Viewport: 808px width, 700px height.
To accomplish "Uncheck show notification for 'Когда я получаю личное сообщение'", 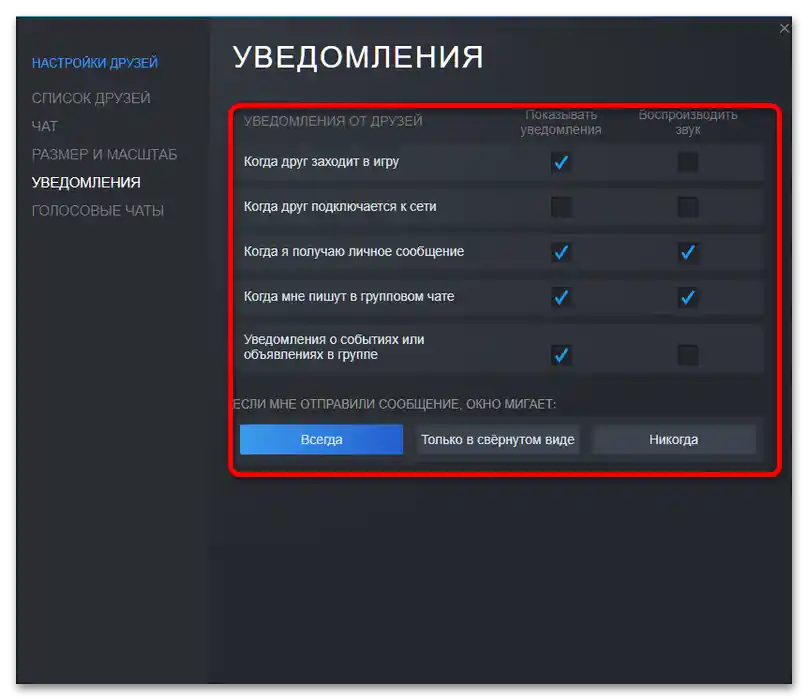I will click(561, 252).
